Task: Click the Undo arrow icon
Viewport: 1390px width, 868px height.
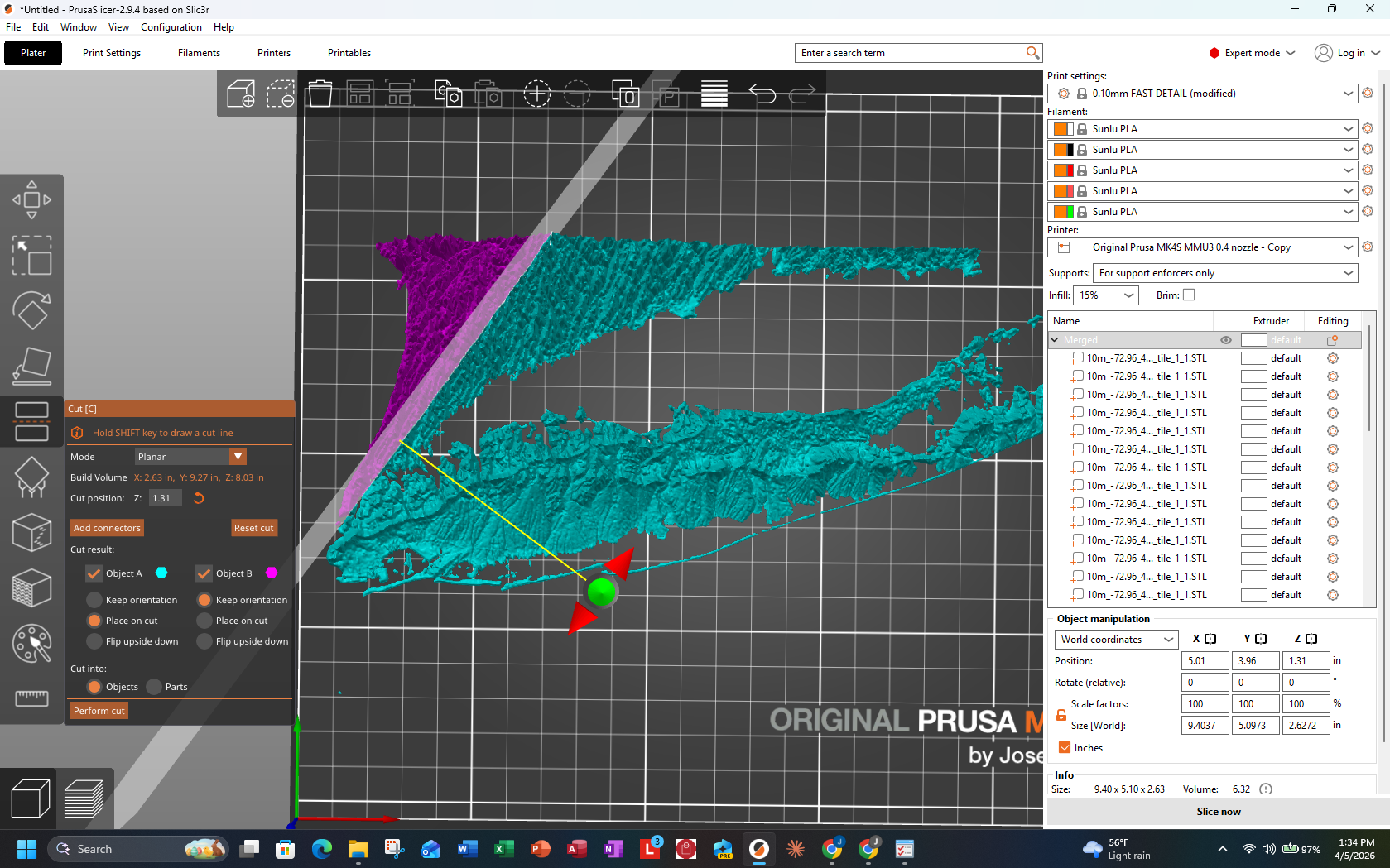Action: tap(762, 94)
